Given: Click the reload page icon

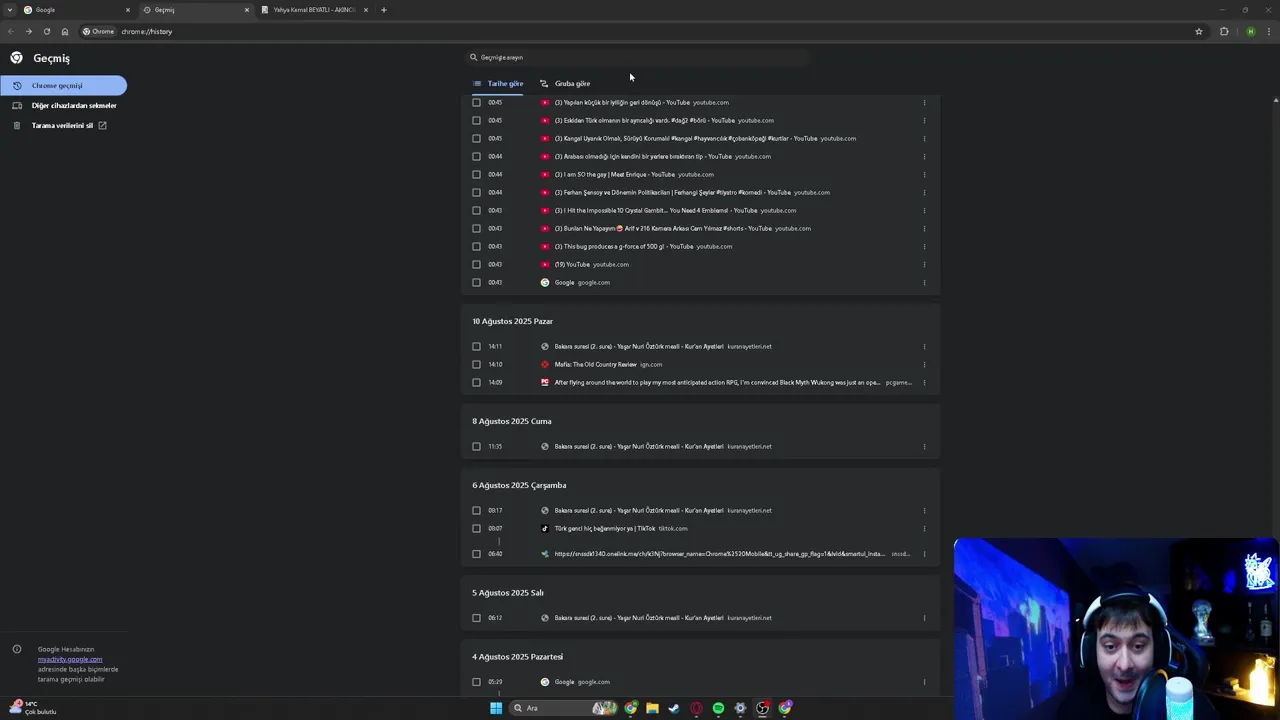Looking at the screenshot, I should click(46, 31).
